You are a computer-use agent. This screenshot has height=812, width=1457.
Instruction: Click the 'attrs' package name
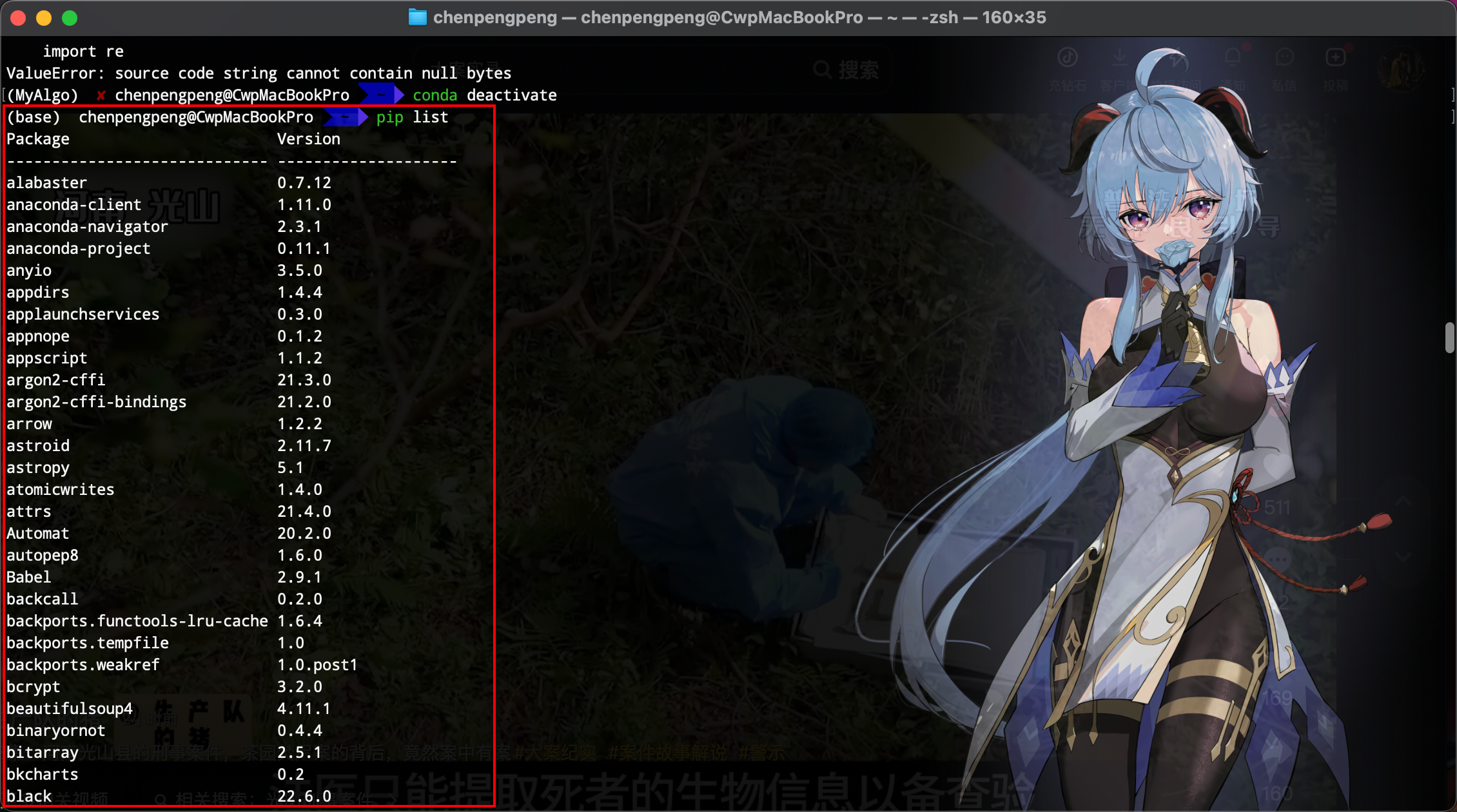pos(29,512)
